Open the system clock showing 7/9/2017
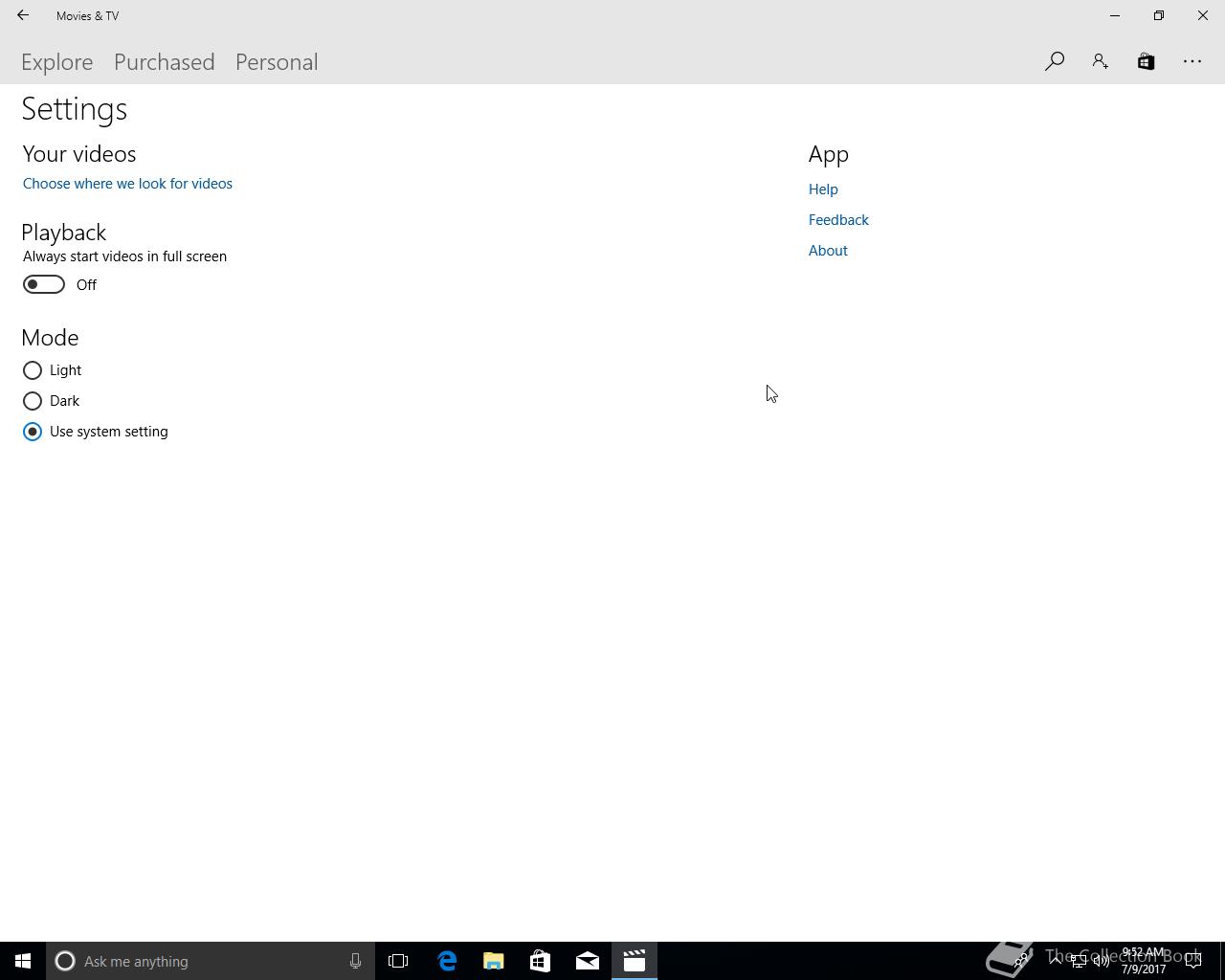 [x=1143, y=961]
